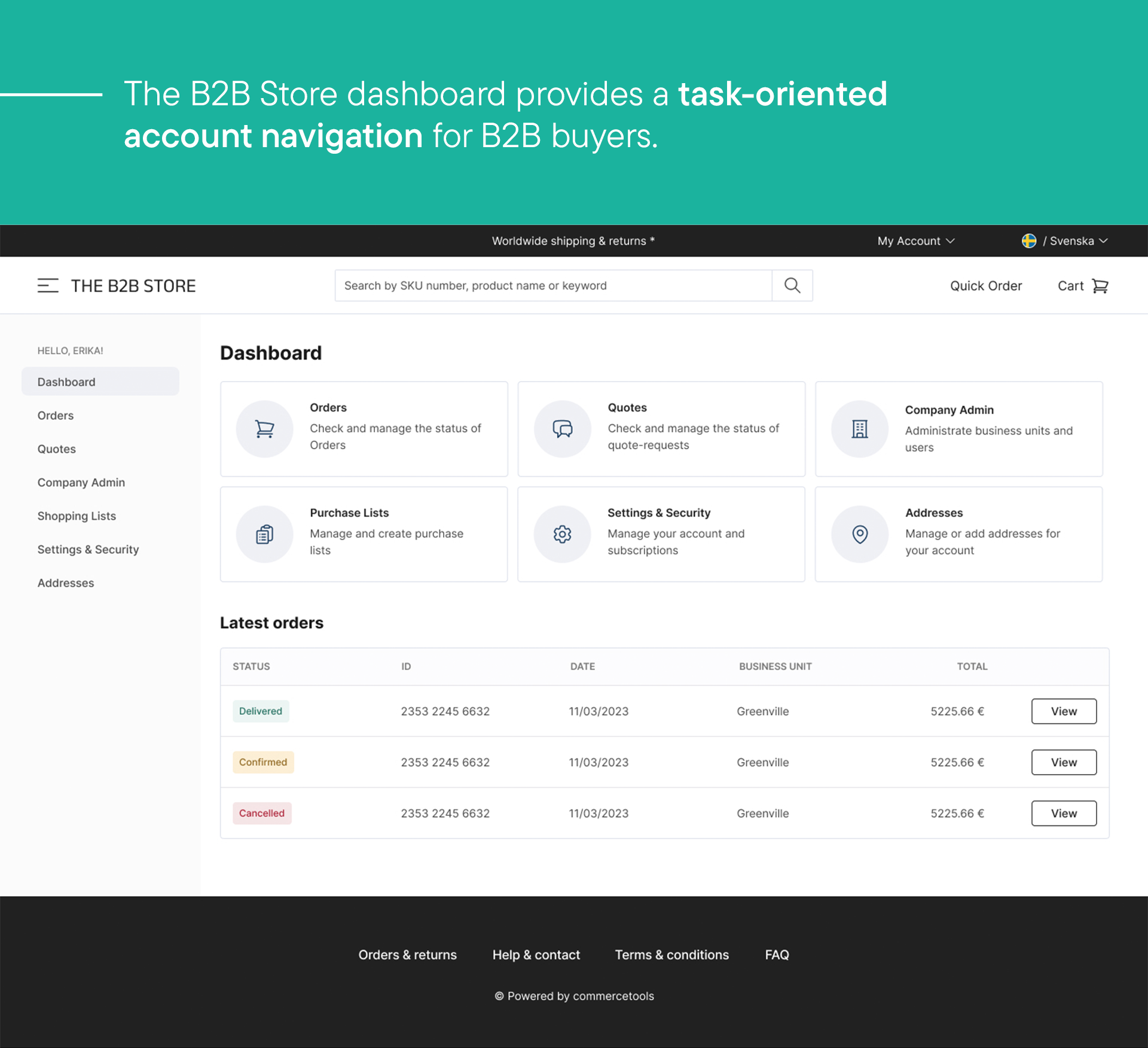The width and height of the screenshot is (1148, 1048).
Task: Expand the My Account dropdown
Action: tap(914, 240)
